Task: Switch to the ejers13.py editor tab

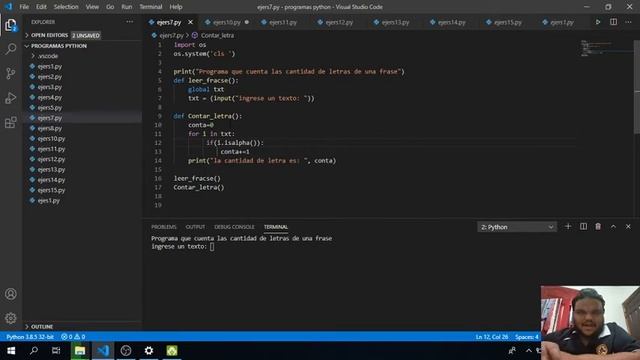Action: point(395,22)
